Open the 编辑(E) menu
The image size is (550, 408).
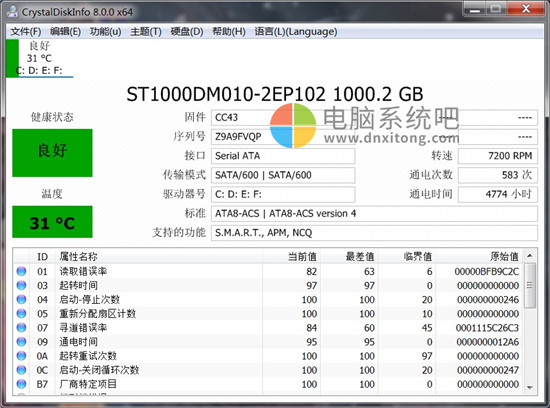pyautogui.click(x=65, y=32)
